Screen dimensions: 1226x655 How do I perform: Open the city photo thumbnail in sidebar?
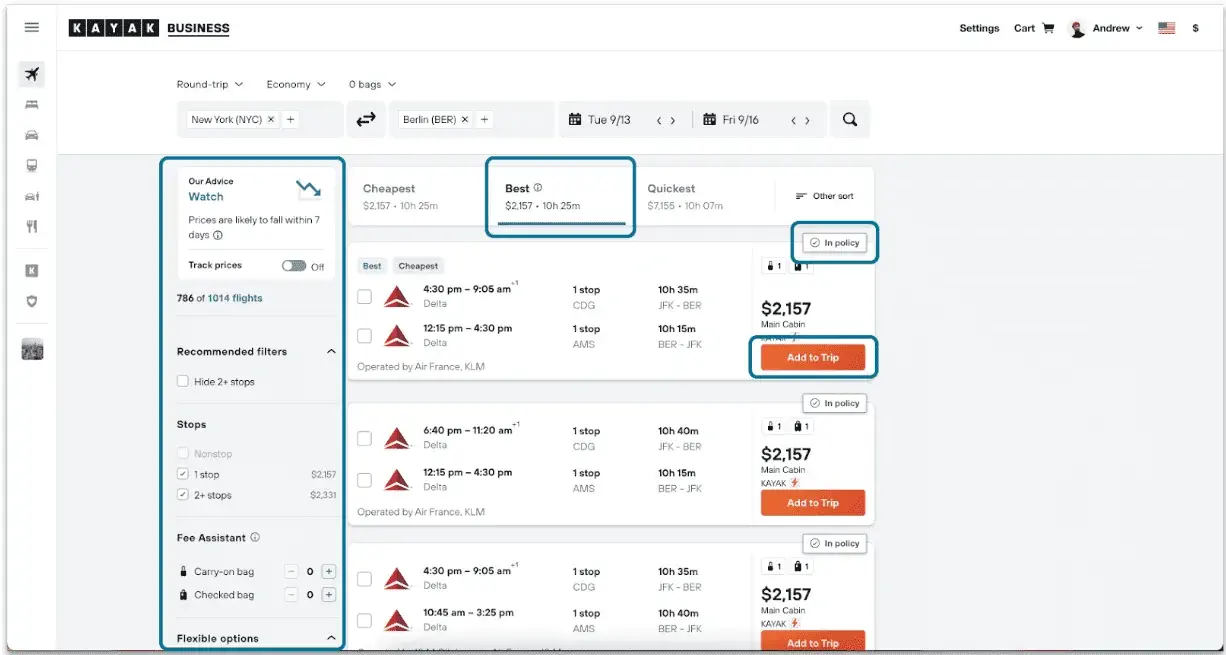(32, 349)
